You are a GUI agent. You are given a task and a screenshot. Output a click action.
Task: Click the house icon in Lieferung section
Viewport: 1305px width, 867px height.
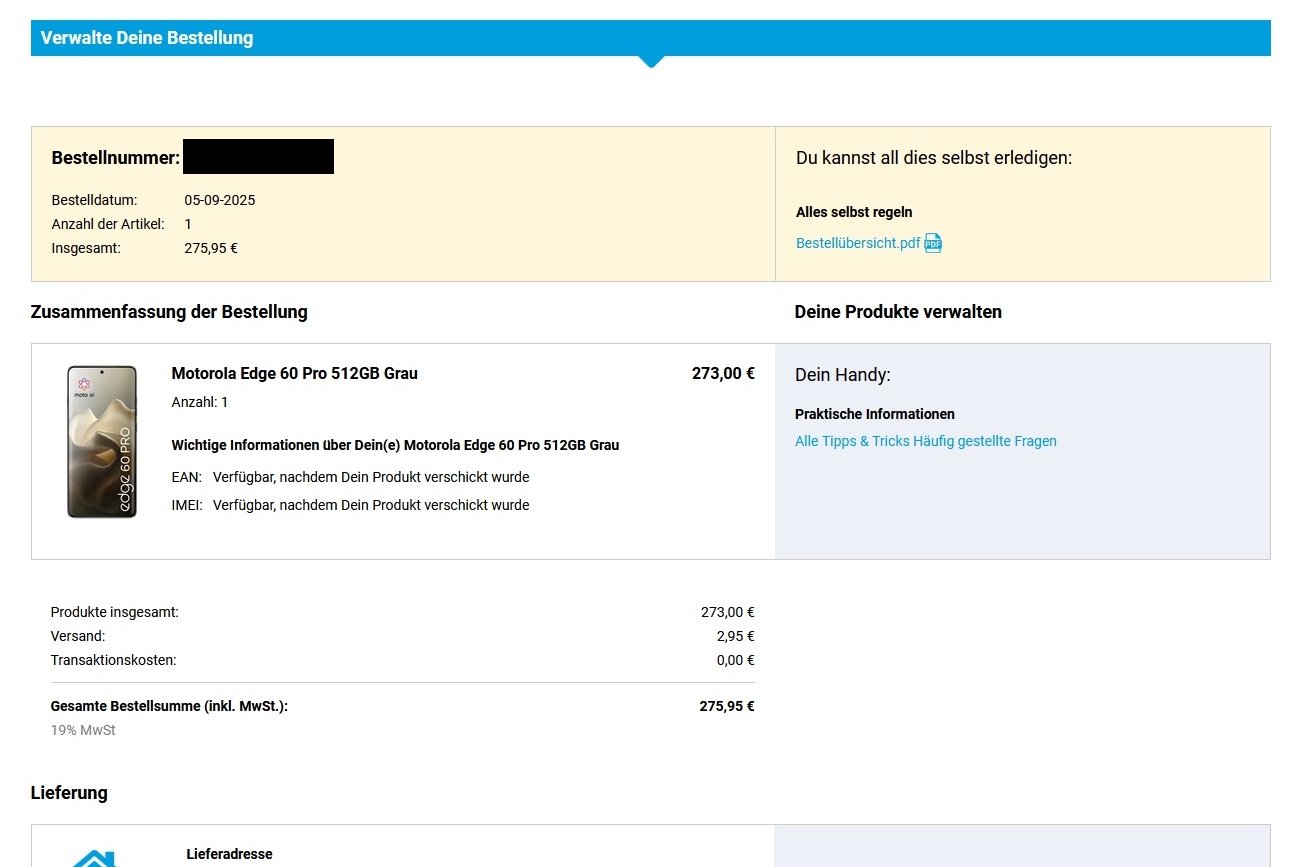(x=93, y=858)
